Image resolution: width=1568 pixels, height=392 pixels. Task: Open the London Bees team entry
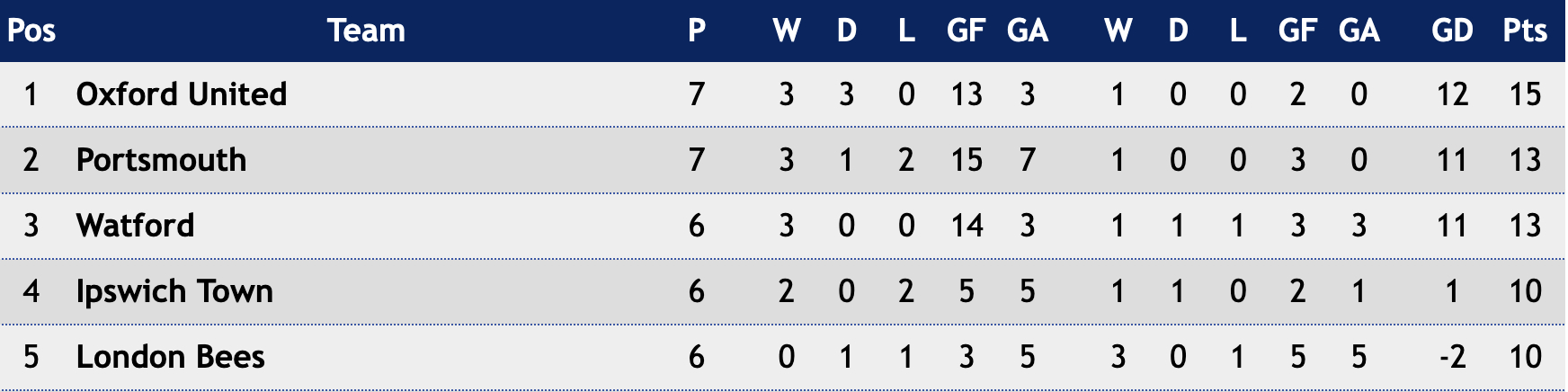tap(170, 357)
